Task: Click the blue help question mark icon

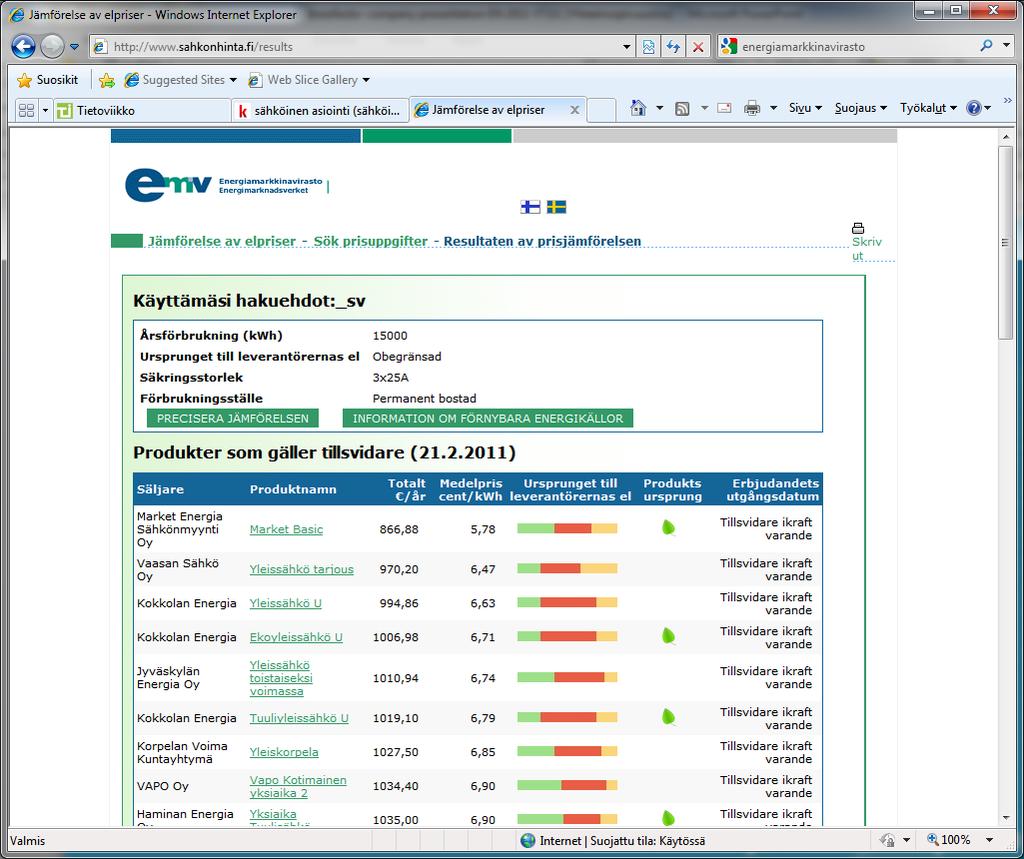Action: pyautogui.click(x=973, y=108)
